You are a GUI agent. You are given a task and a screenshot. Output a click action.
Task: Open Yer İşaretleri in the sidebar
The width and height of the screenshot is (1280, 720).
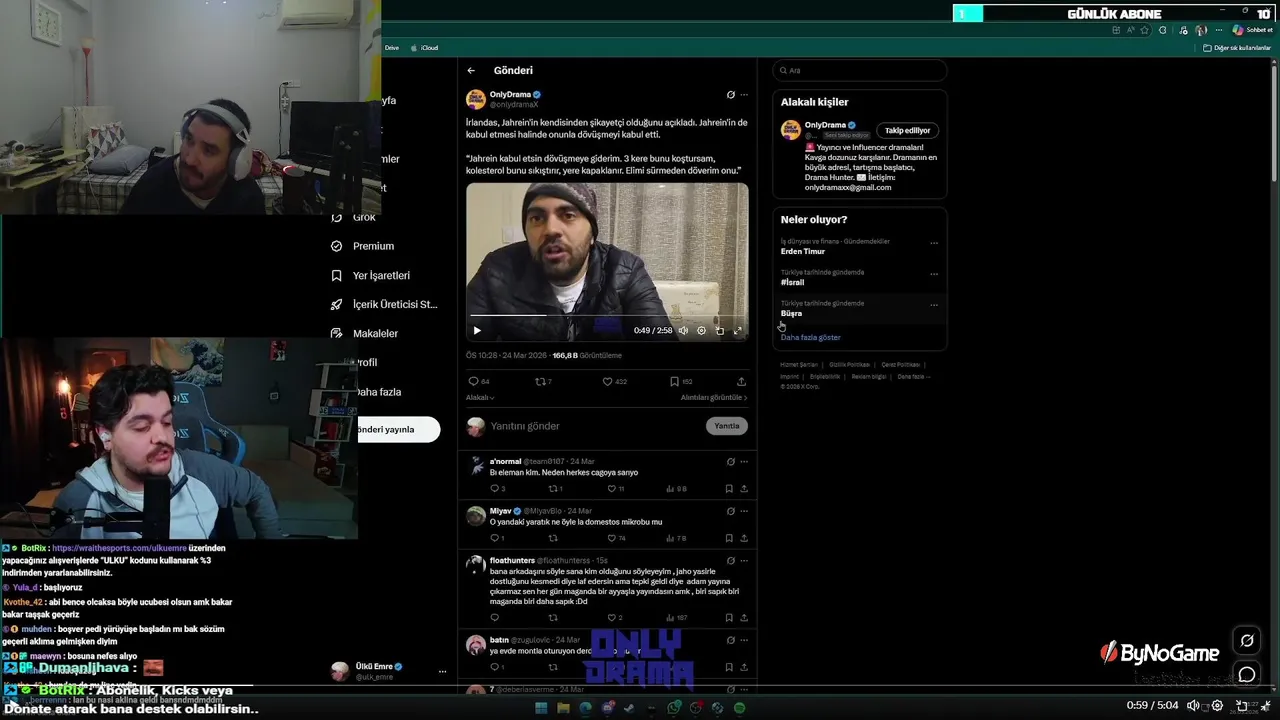371,275
